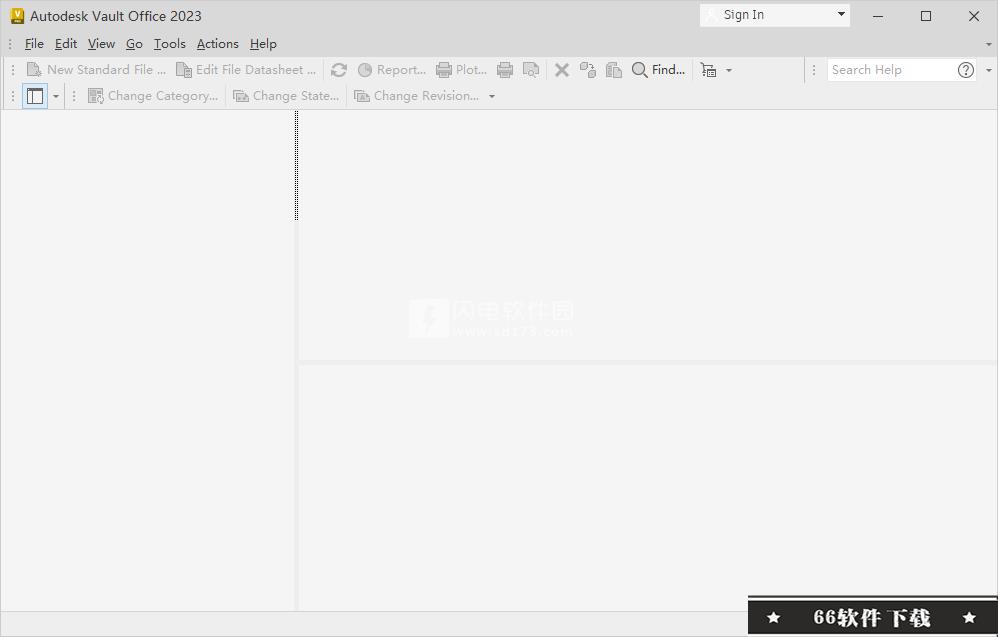Click Edit File Datasheet button

(246, 70)
